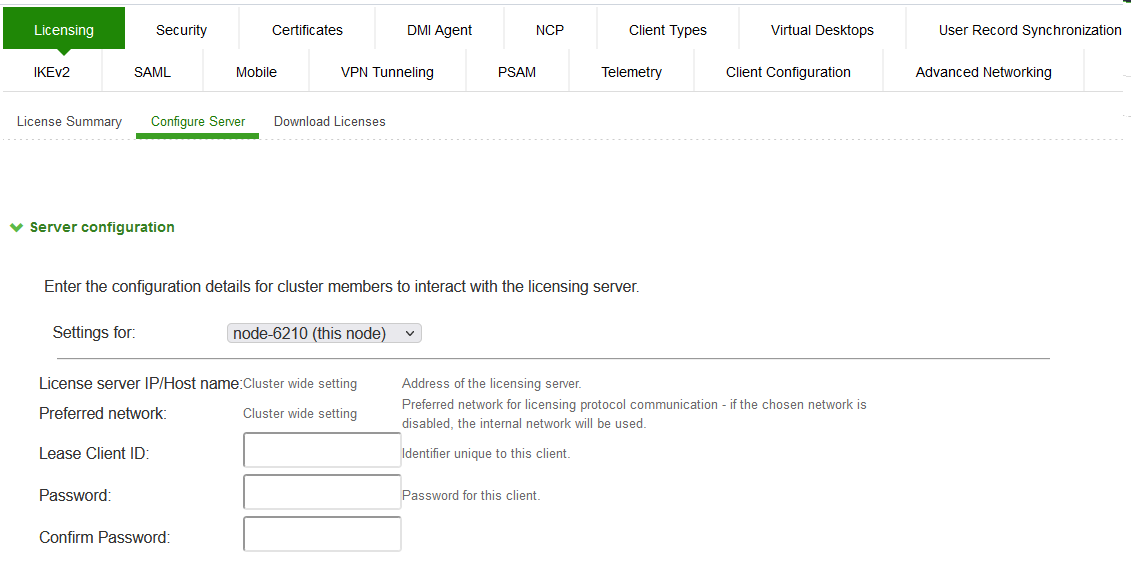Go to the Certificates tab
This screenshot has width=1131, height=565.
pyautogui.click(x=307, y=30)
